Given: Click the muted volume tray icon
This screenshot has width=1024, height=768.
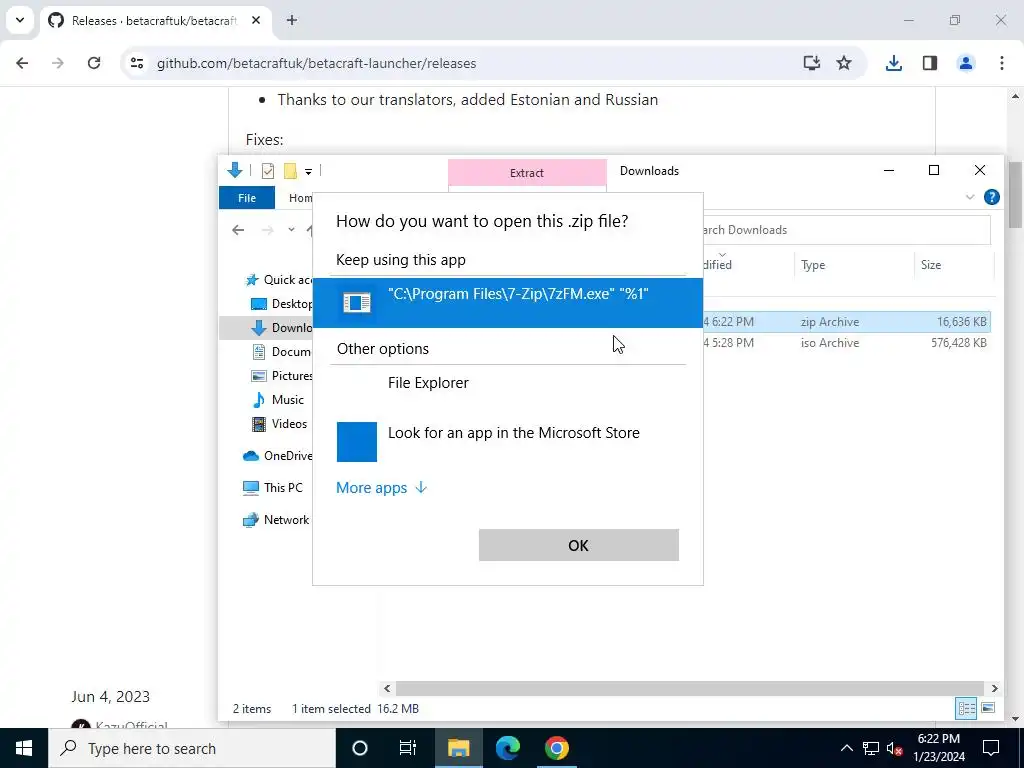Looking at the screenshot, I should coord(894,748).
